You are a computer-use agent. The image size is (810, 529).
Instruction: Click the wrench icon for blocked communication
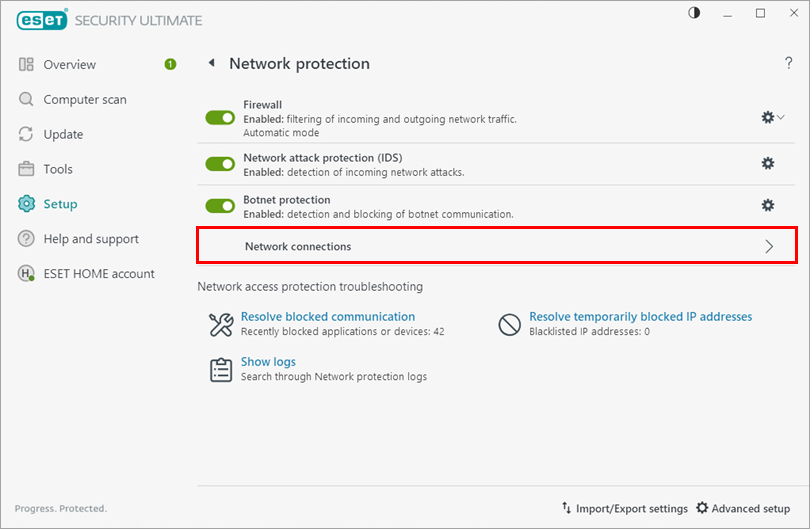click(220, 324)
